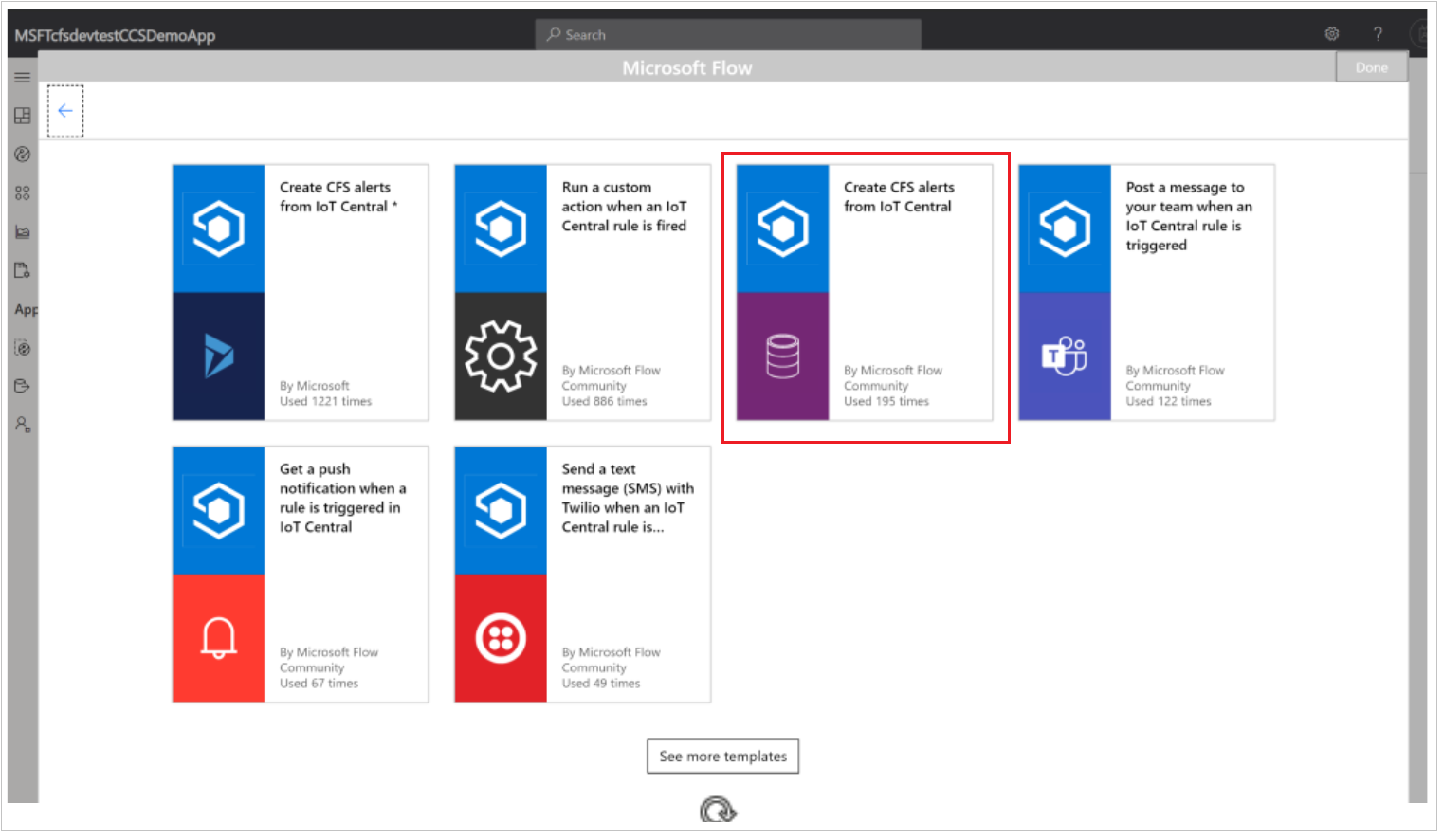Click 'Used 886 times' text
1443x840 pixels.
pyautogui.click(x=604, y=402)
